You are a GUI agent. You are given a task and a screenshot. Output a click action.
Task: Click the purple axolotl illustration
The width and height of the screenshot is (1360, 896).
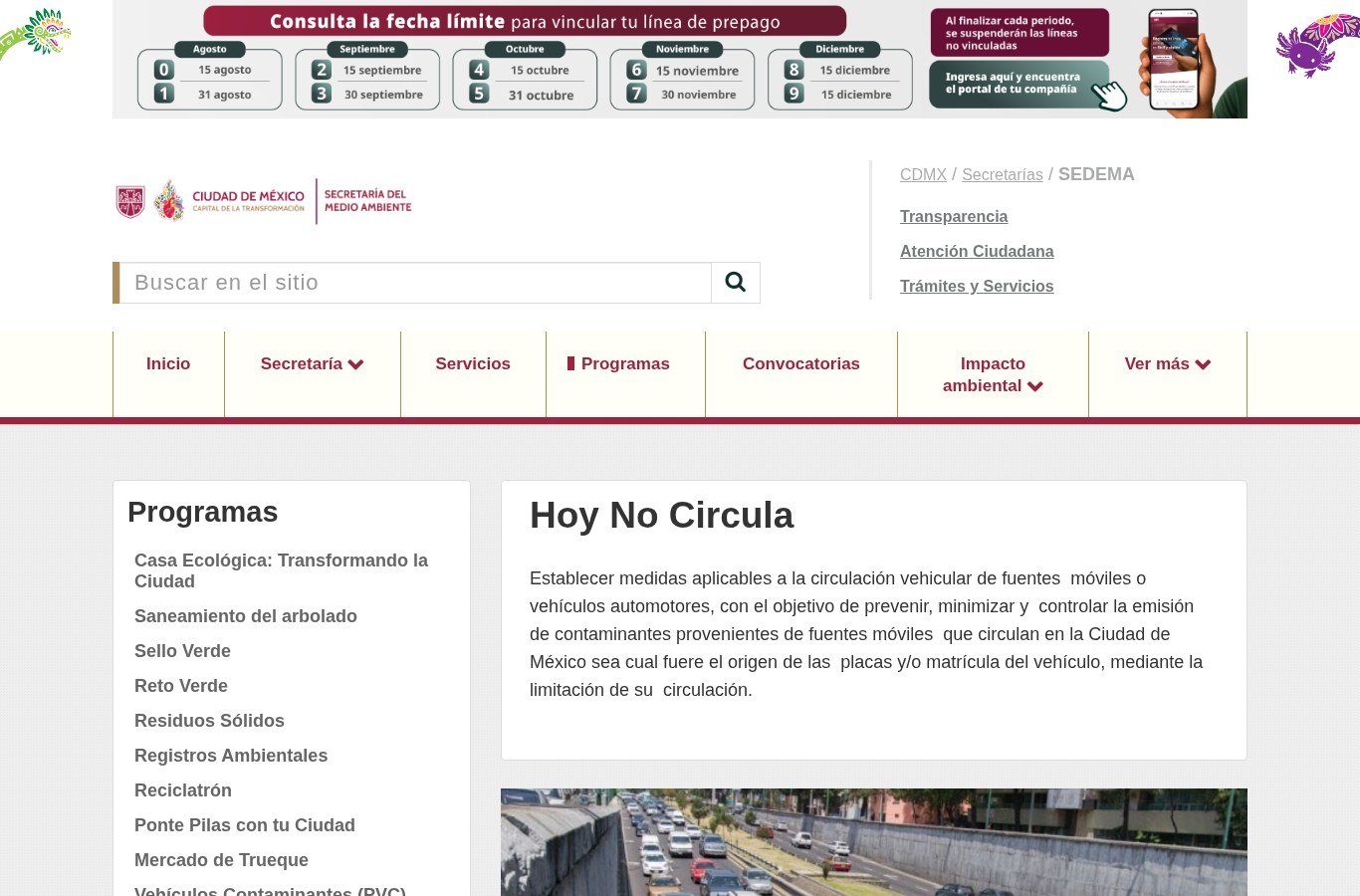pyautogui.click(x=1317, y=45)
